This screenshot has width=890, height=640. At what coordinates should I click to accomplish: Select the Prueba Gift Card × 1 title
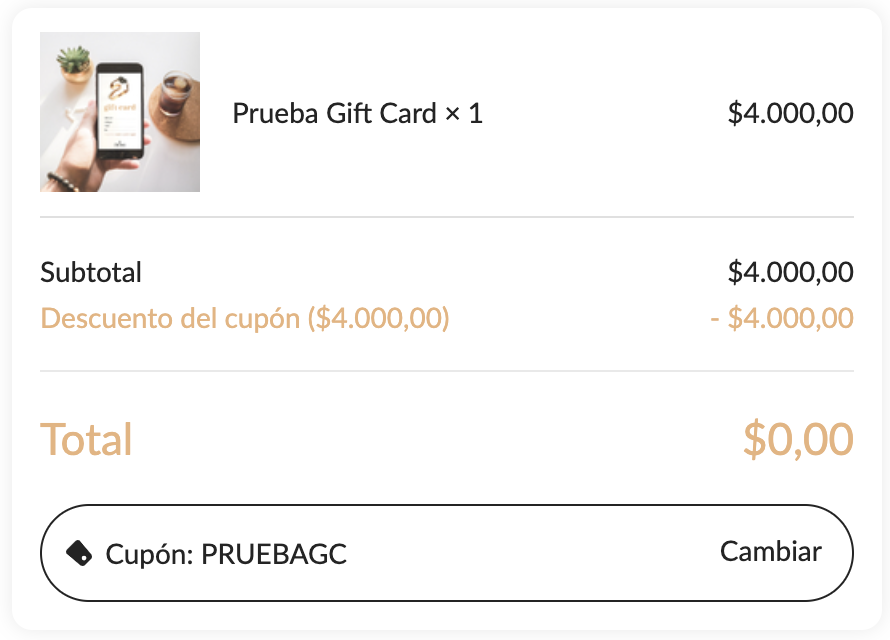click(358, 113)
